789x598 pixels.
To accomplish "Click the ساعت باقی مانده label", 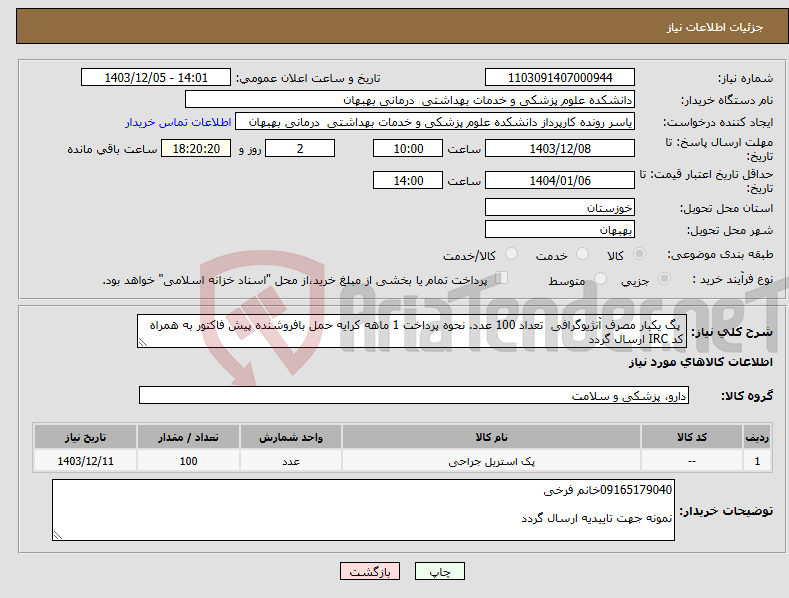I will point(113,150).
